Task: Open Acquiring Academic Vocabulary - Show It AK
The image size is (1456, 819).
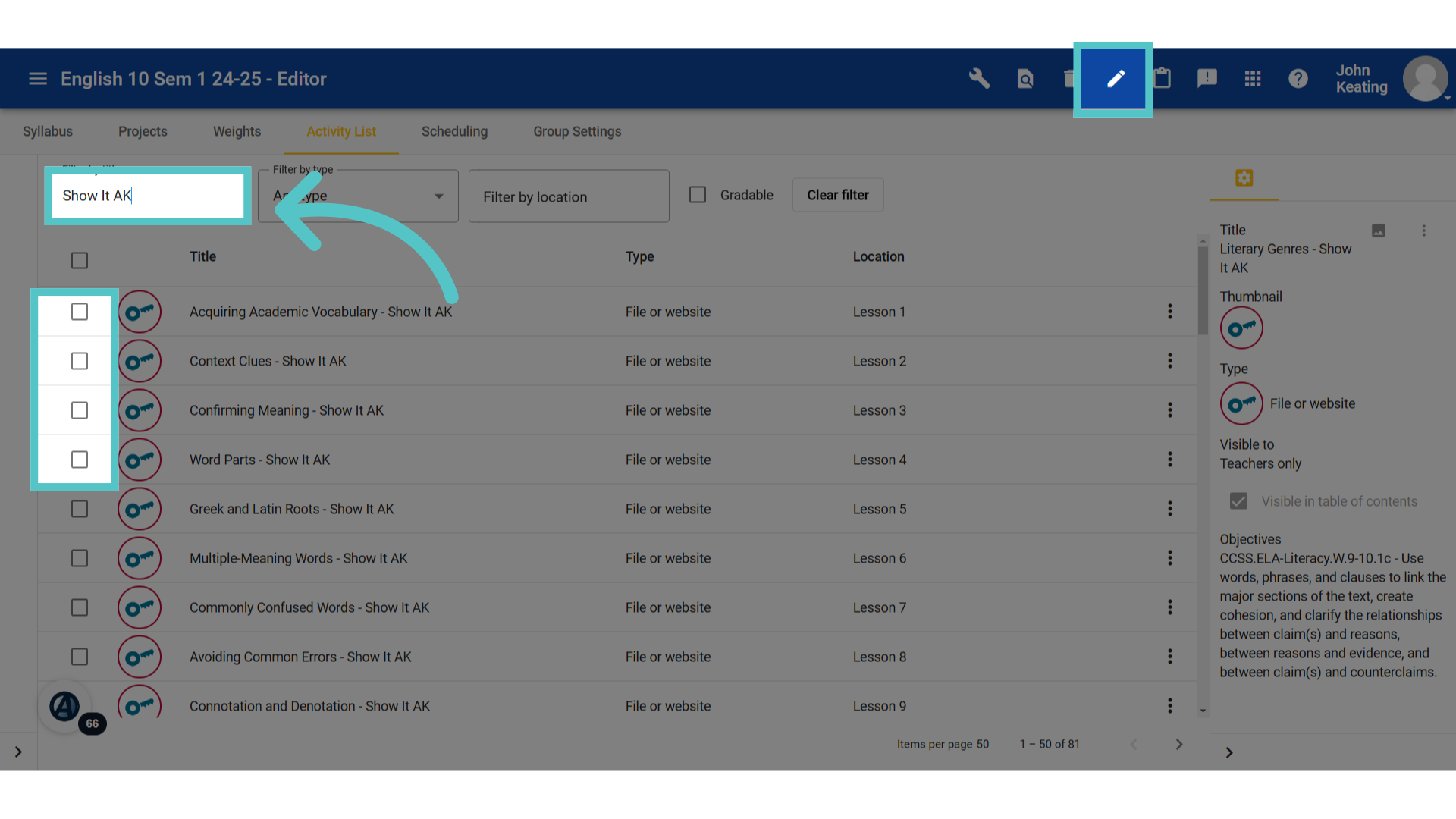Action: [x=321, y=312]
